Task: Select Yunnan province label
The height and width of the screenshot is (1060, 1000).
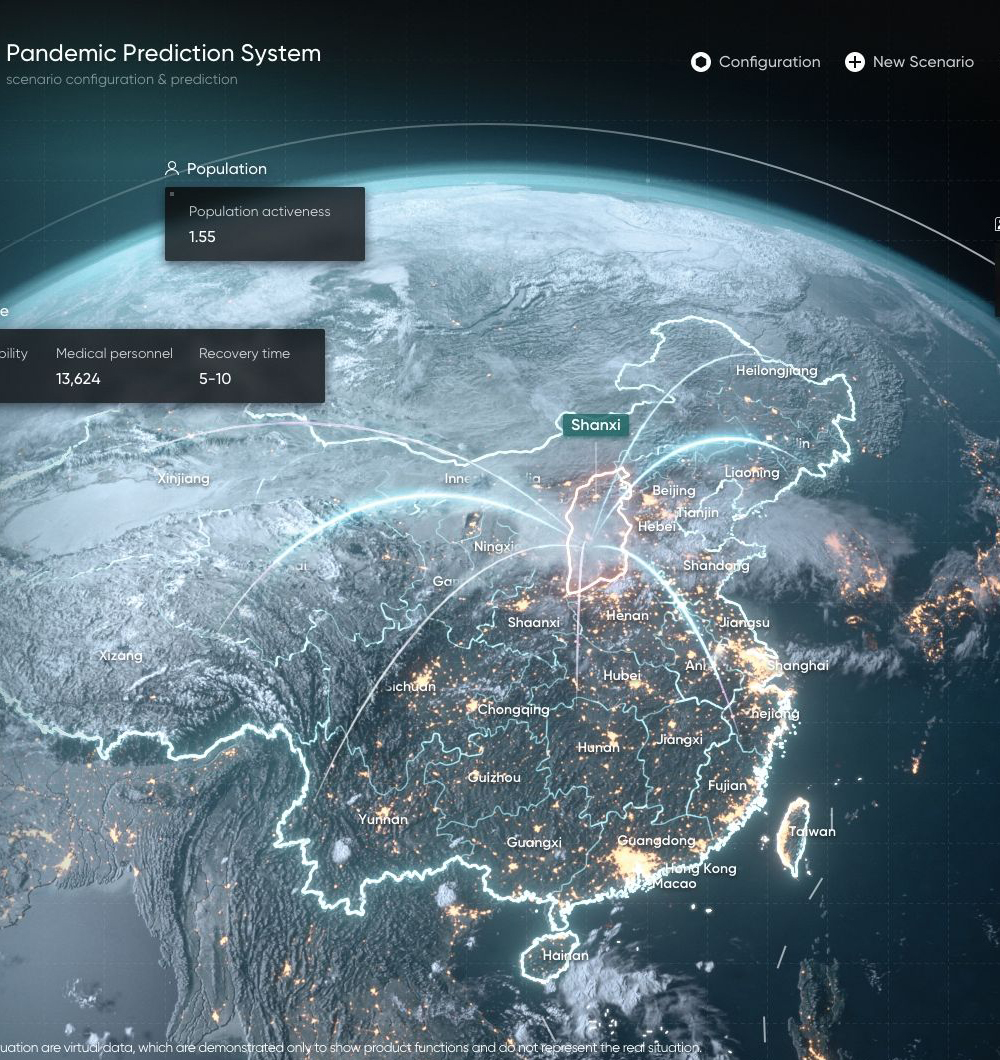Action: (383, 819)
